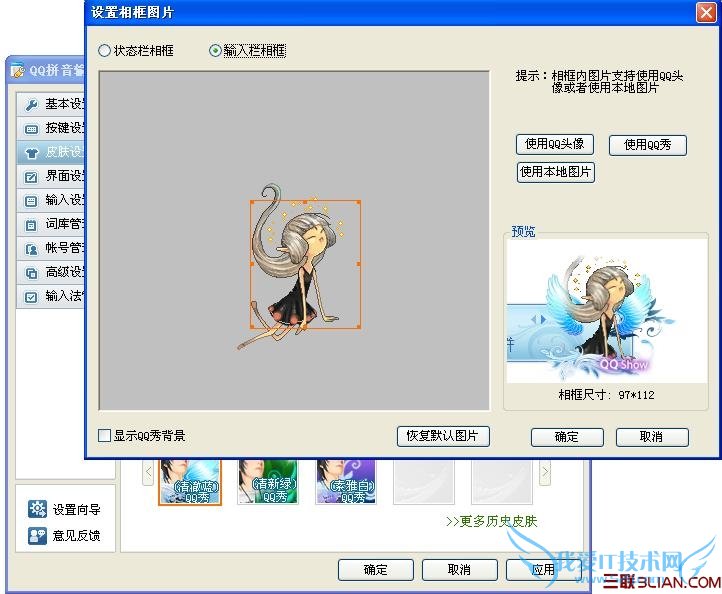Click the 相框尺寸: 97*112 text

pyautogui.click(x=606, y=395)
